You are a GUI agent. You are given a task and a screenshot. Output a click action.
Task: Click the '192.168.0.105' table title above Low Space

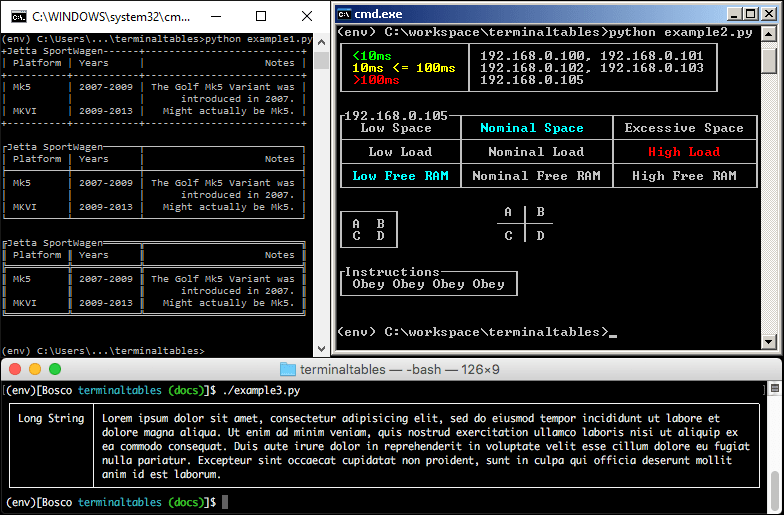tap(396, 116)
